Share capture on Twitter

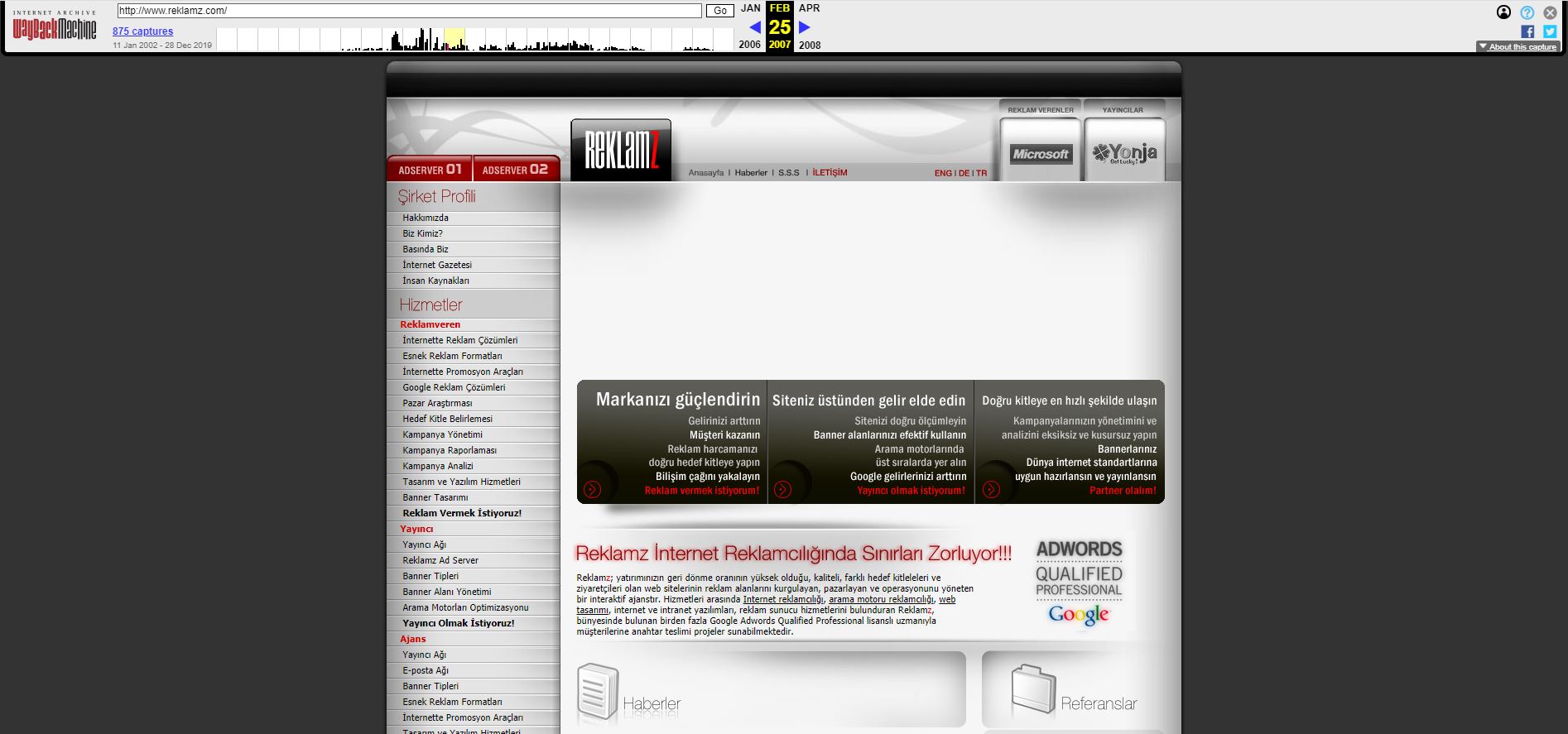1550,31
